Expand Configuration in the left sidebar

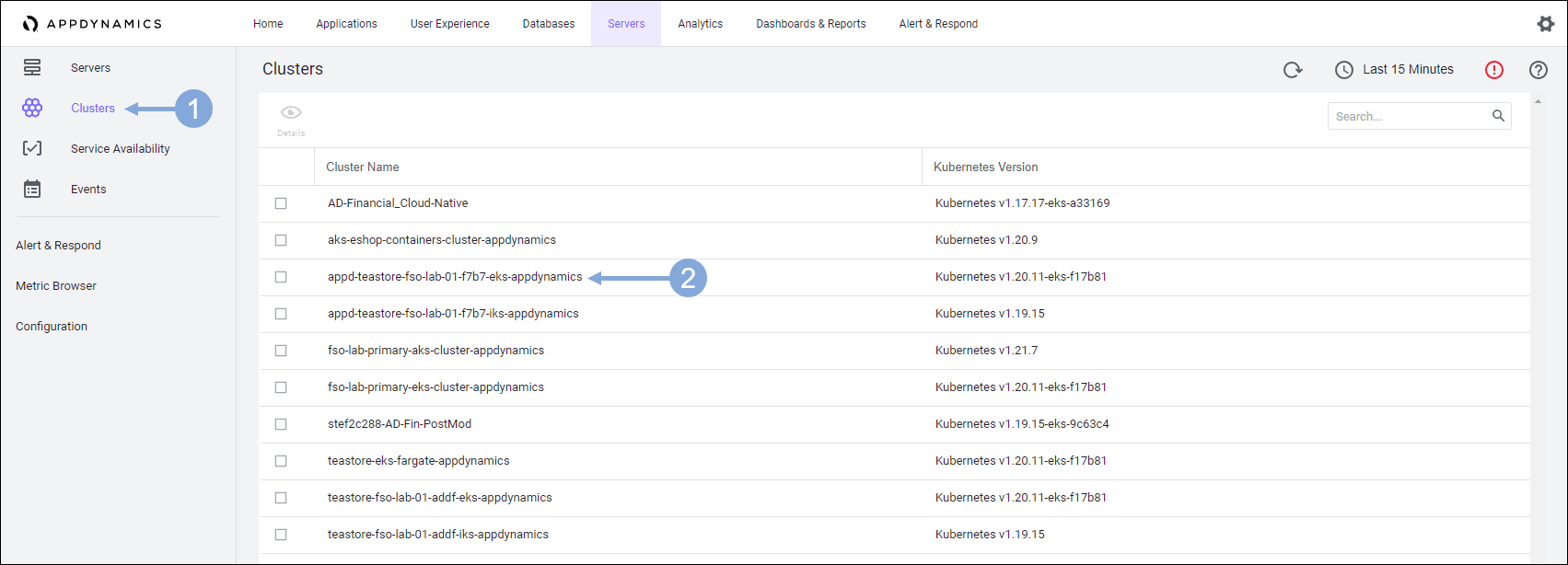pos(52,327)
